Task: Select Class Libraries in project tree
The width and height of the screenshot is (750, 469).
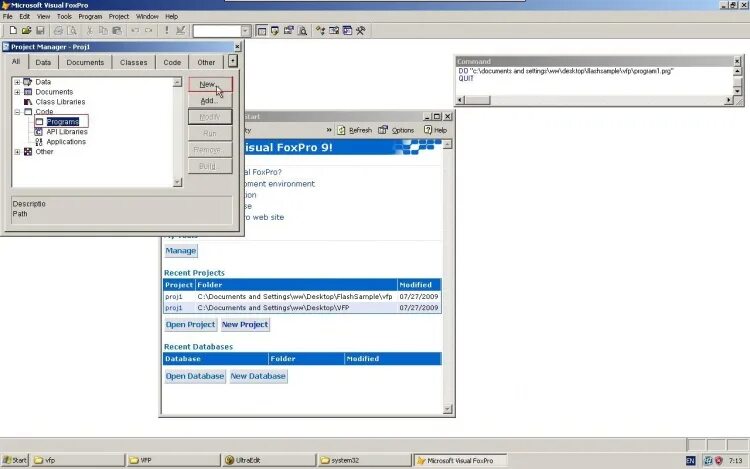Action: click(60, 102)
